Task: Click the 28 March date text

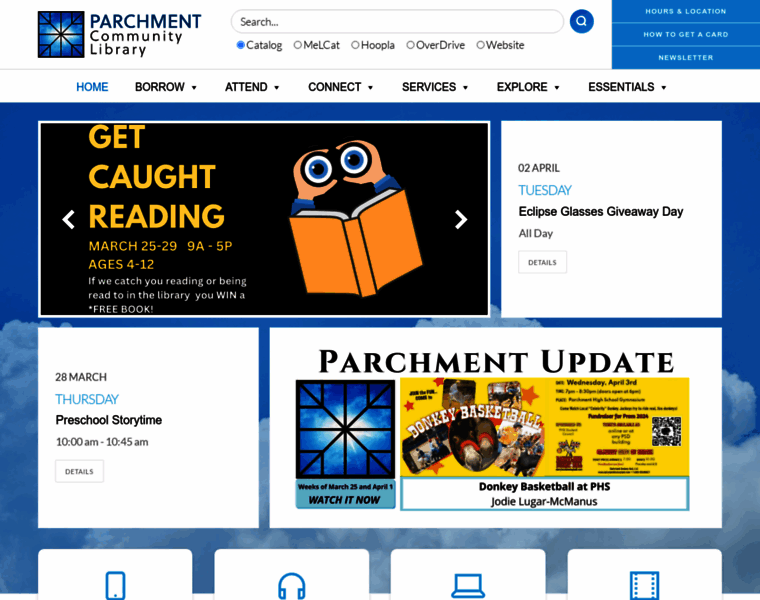Action: pyautogui.click(x=81, y=377)
